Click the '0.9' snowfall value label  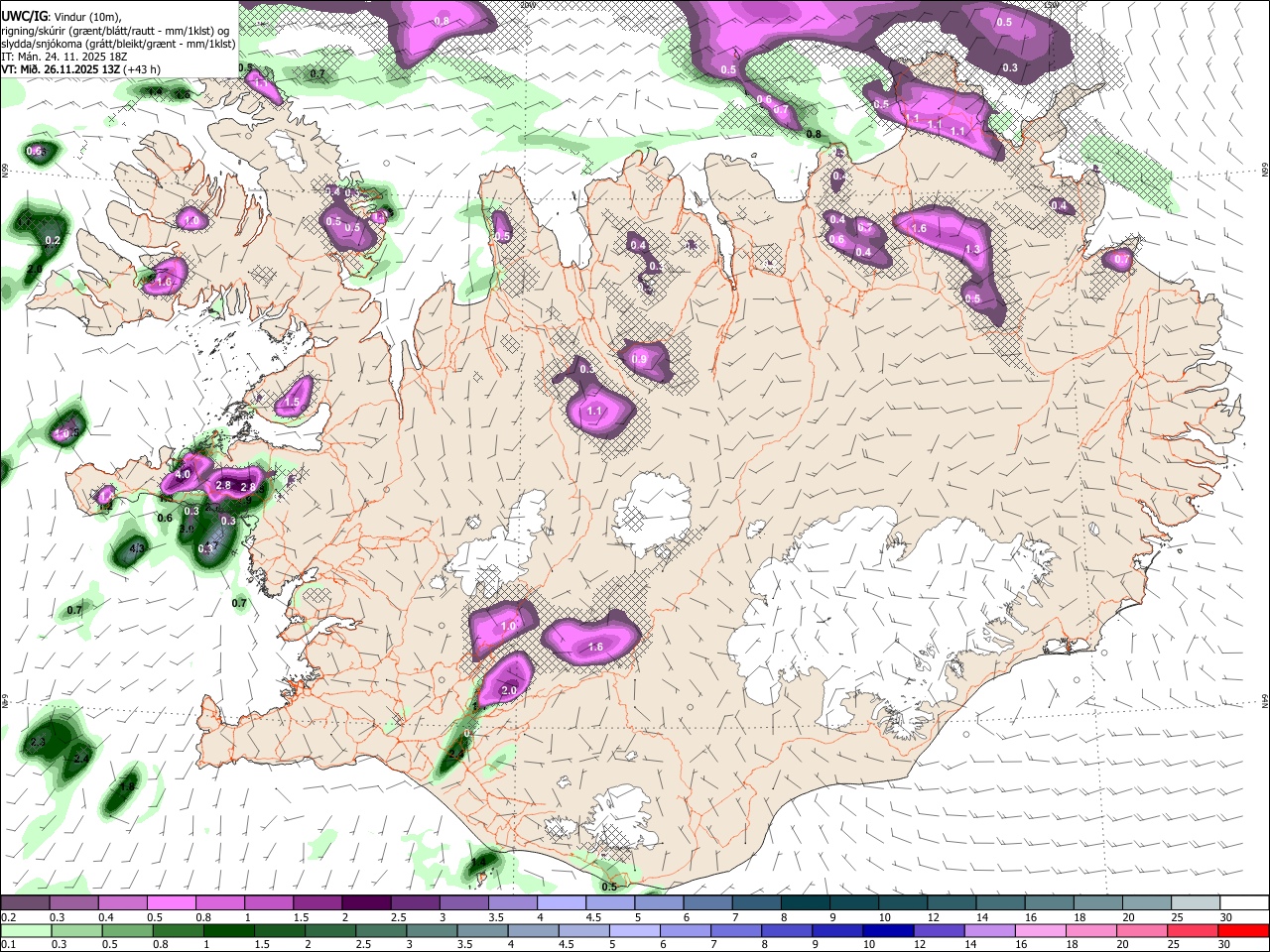(x=639, y=359)
